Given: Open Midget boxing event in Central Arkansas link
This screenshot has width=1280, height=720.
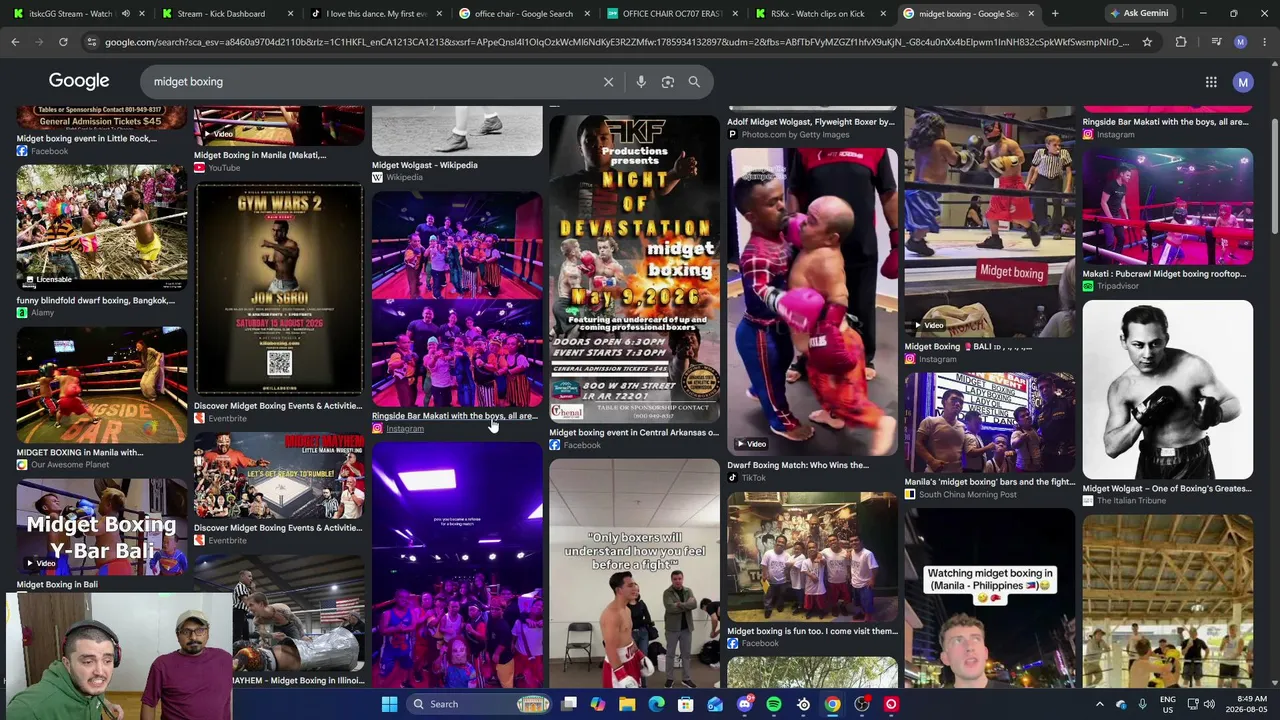Looking at the screenshot, I should [634, 433].
